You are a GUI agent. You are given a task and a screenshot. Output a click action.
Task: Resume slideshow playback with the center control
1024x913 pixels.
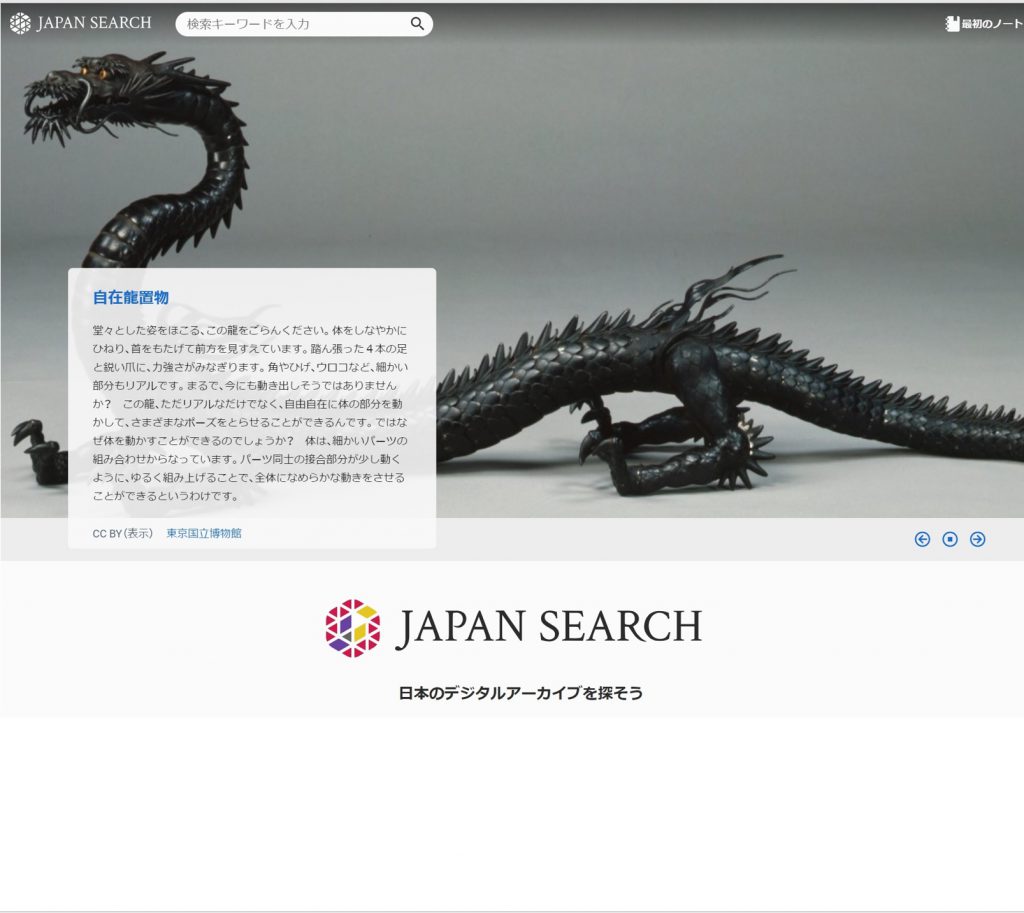(x=950, y=539)
